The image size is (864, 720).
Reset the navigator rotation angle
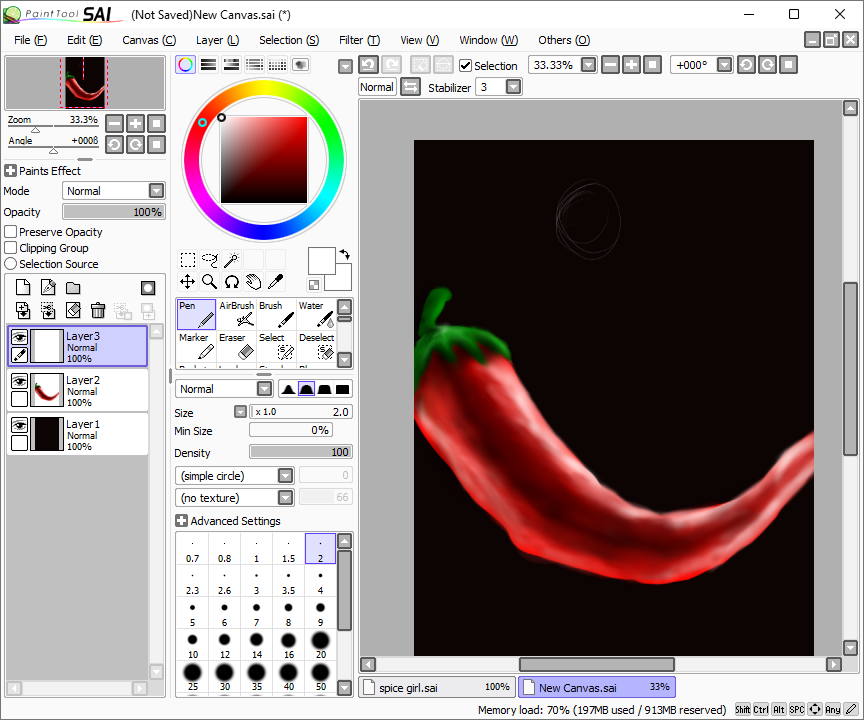pyautogui.click(x=156, y=145)
